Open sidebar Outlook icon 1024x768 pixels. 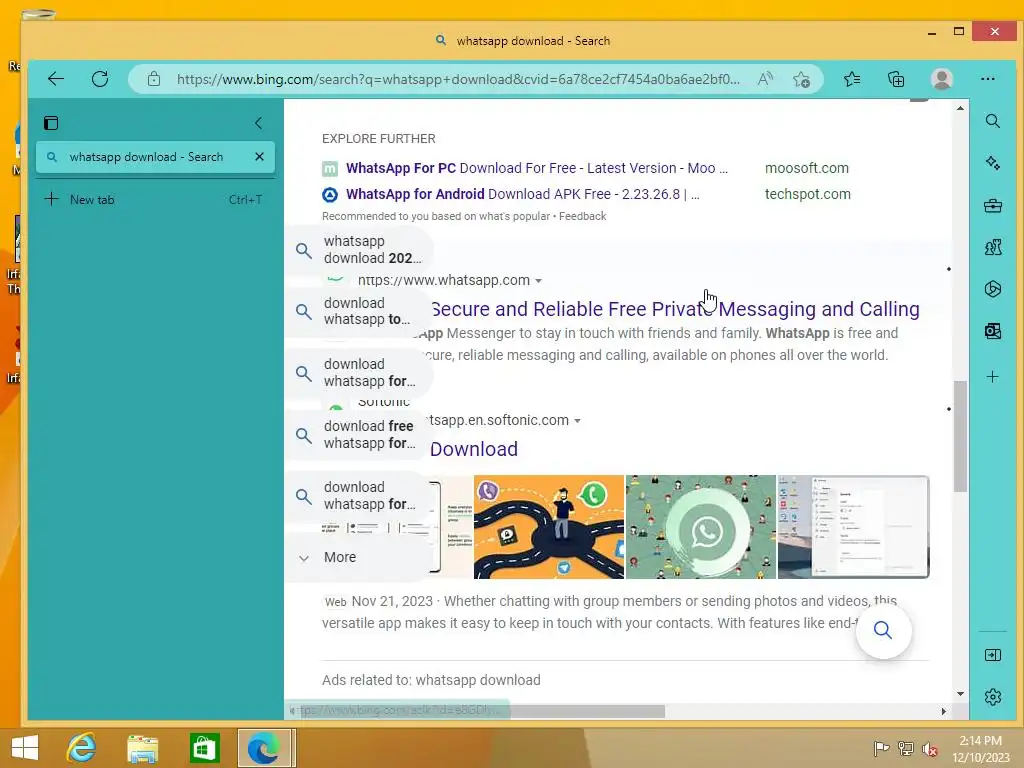pos(993,331)
